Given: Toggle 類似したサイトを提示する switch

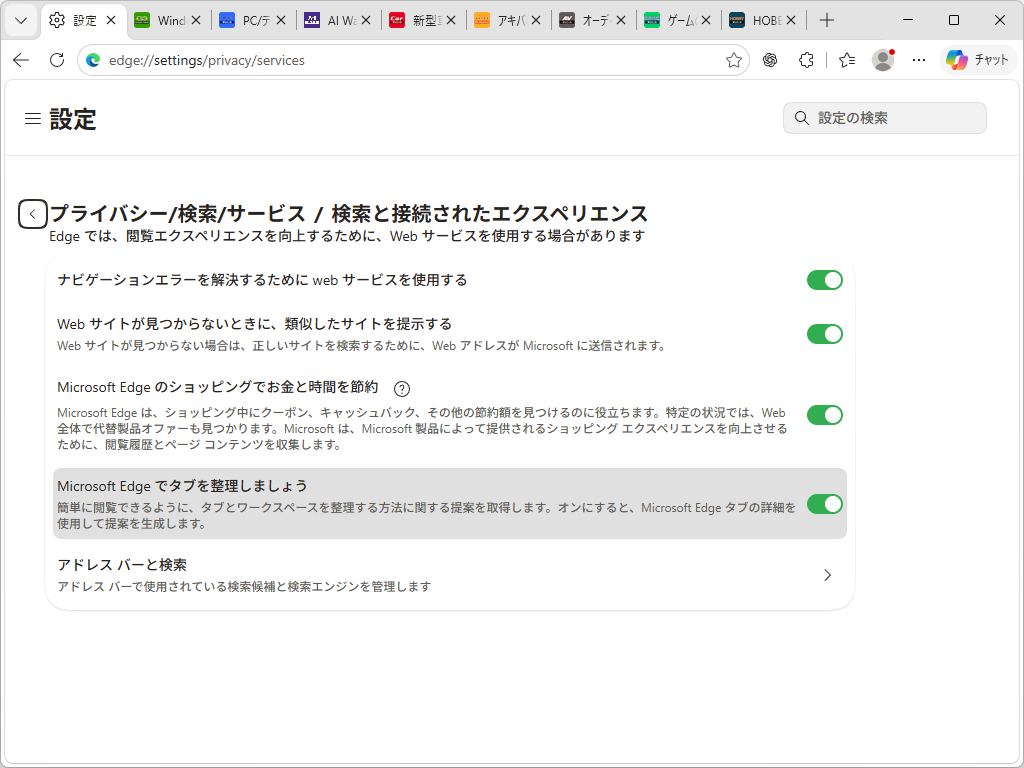Looking at the screenshot, I should pyautogui.click(x=825, y=334).
